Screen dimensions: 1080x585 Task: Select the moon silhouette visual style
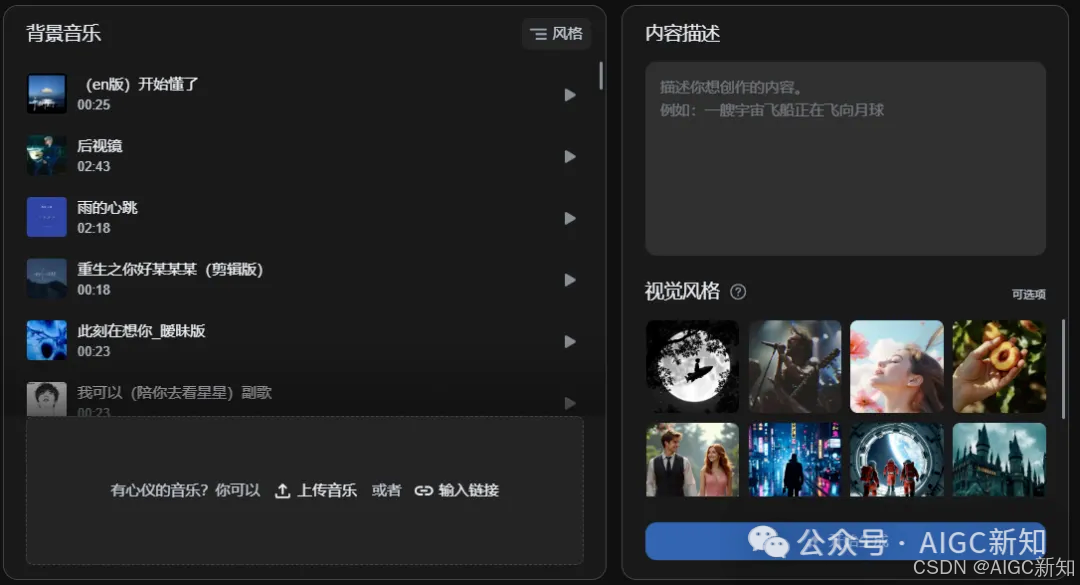coord(692,367)
